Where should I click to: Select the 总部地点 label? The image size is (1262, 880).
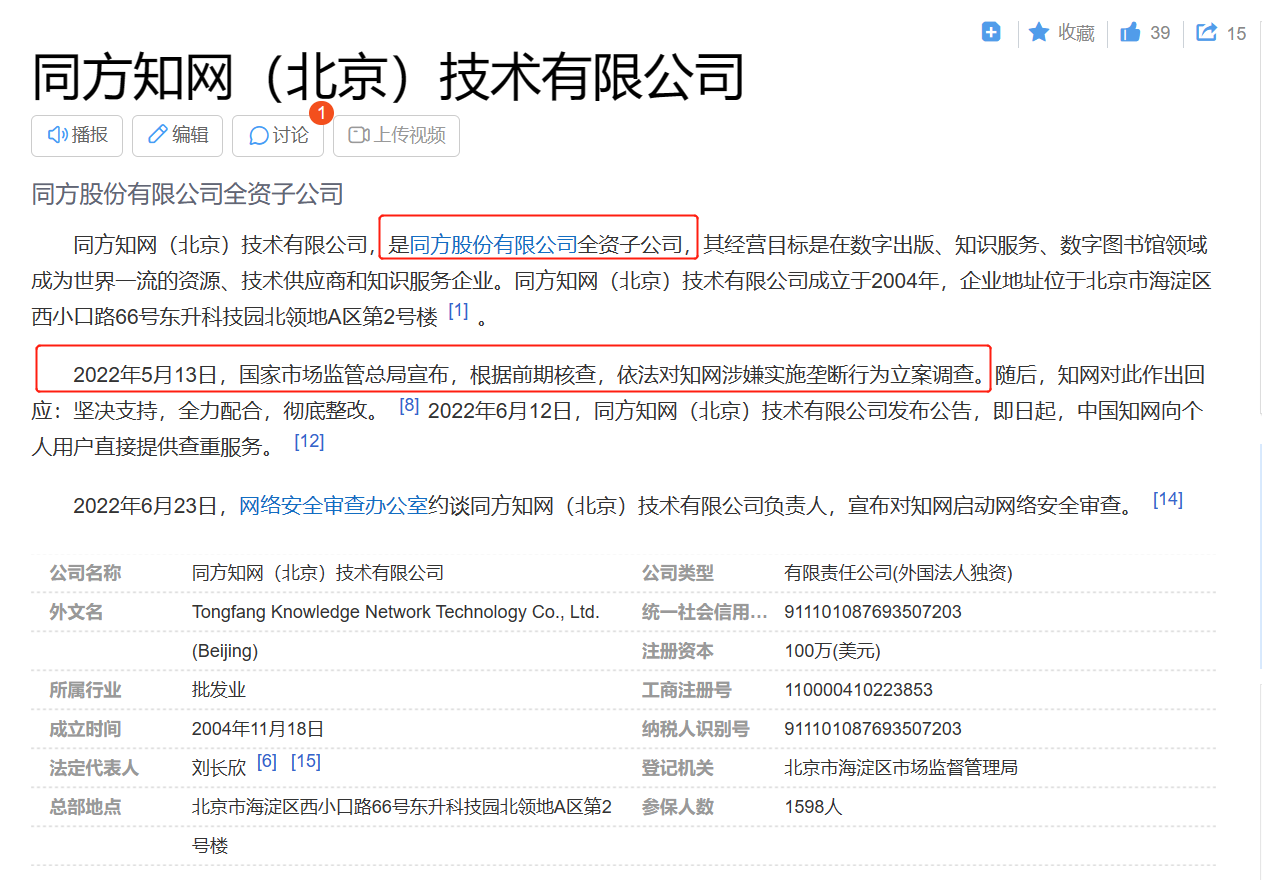[x=86, y=807]
